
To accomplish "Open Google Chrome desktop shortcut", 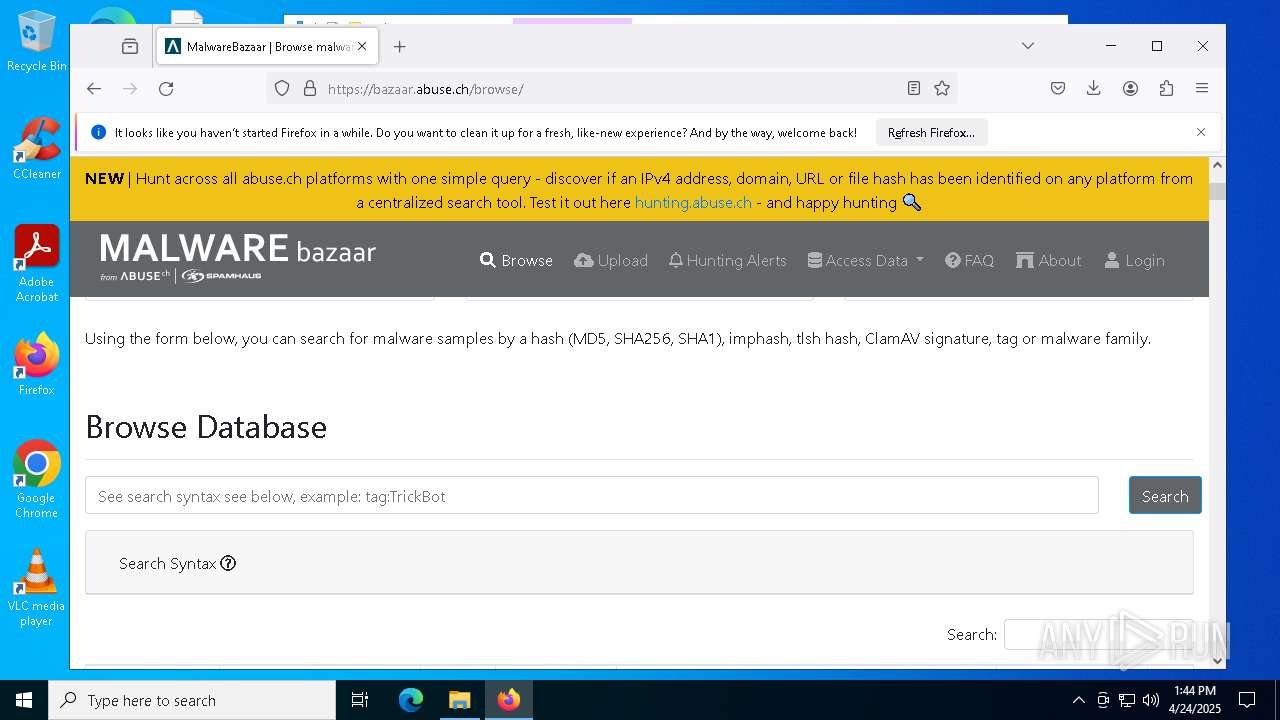I will click(37, 480).
